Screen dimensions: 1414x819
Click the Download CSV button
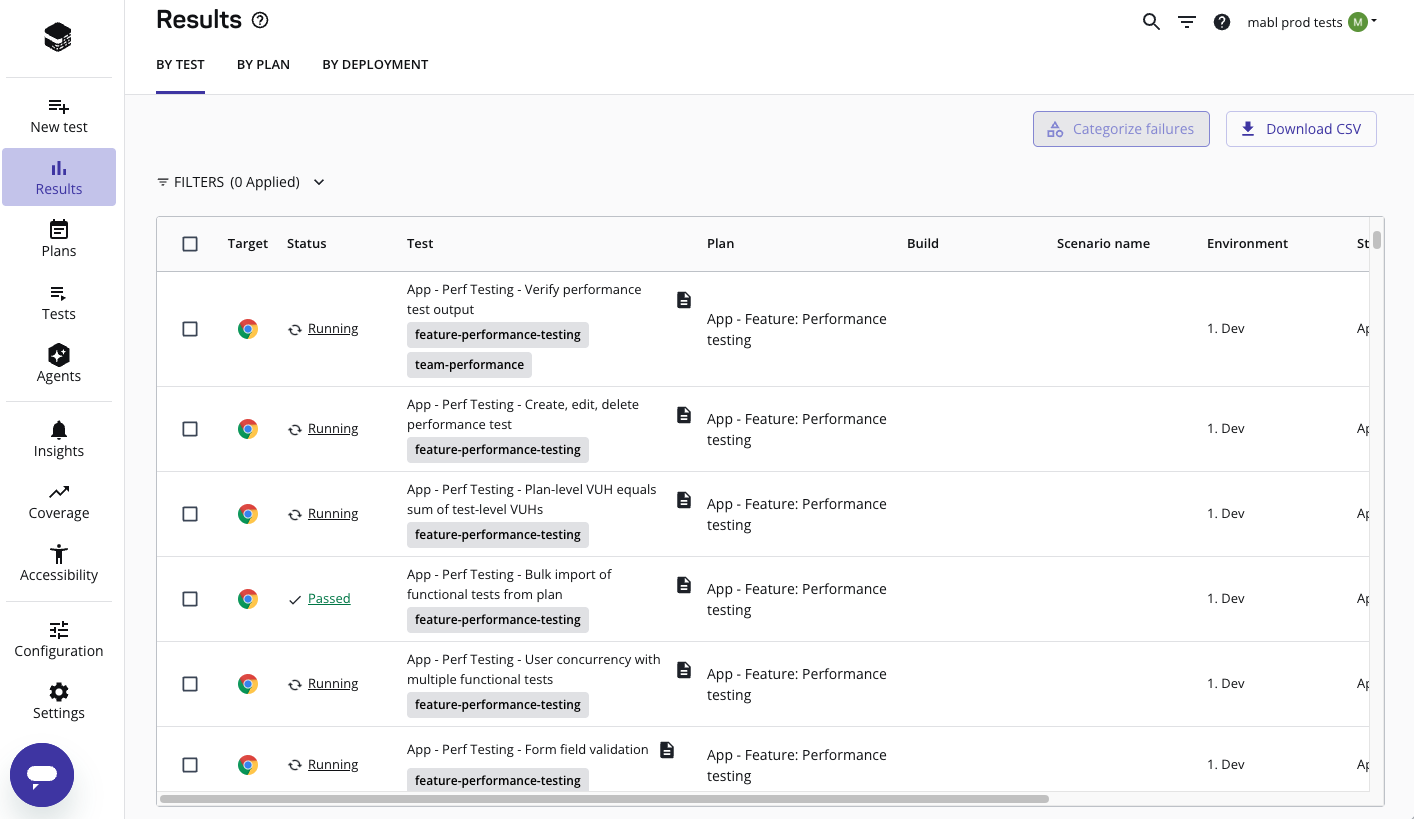pos(1301,129)
